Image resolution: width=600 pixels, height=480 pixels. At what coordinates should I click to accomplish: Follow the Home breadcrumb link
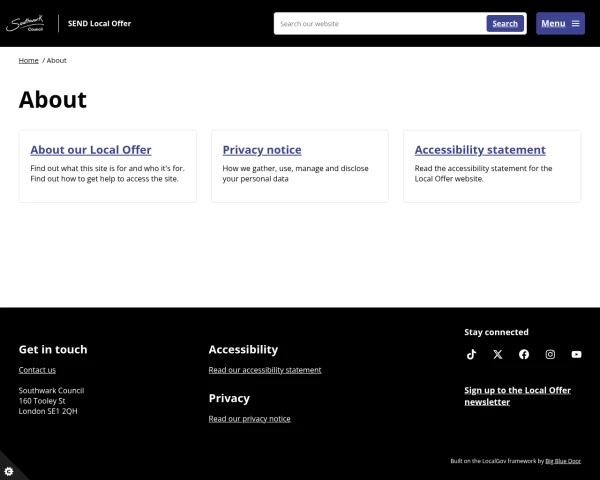pyautogui.click(x=29, y=60)
